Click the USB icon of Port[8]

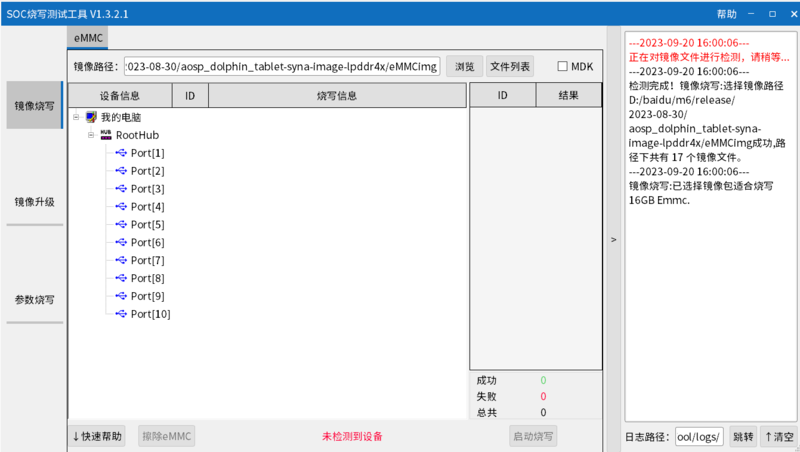pos(121,278)
